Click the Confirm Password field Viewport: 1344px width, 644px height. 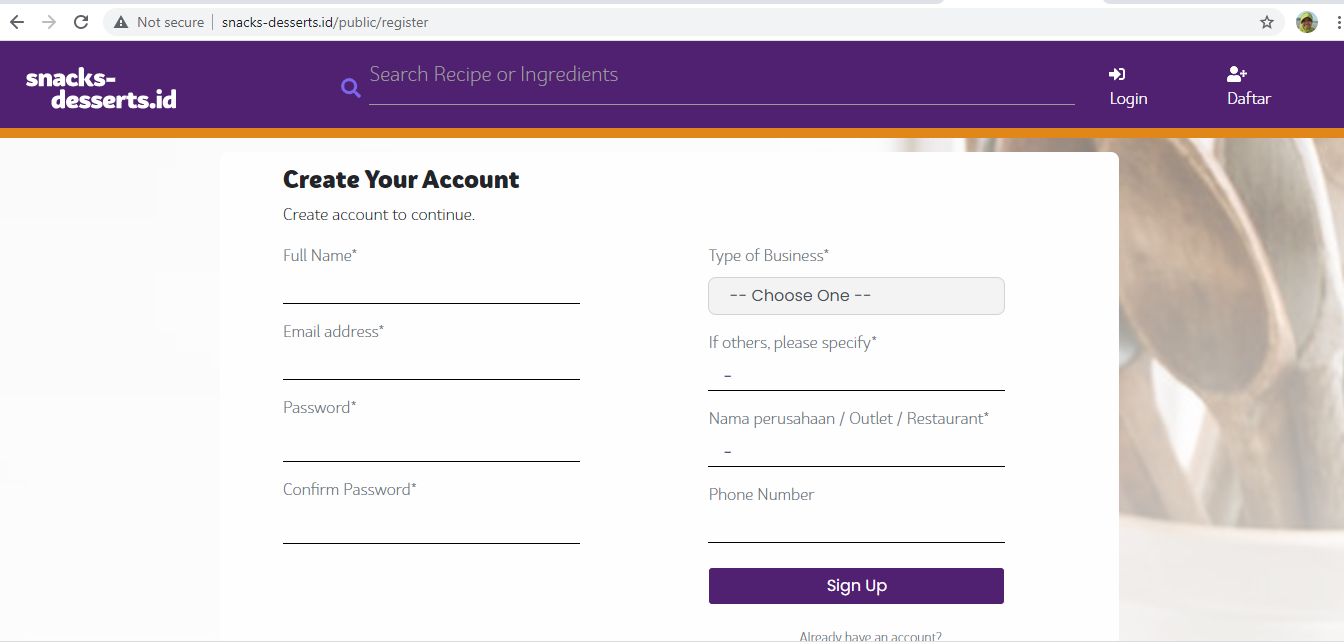(x=431, y=527)
